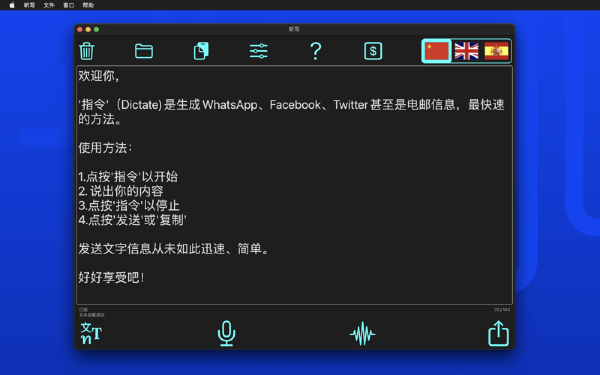Click the green zoom window button

coord(96,29)
